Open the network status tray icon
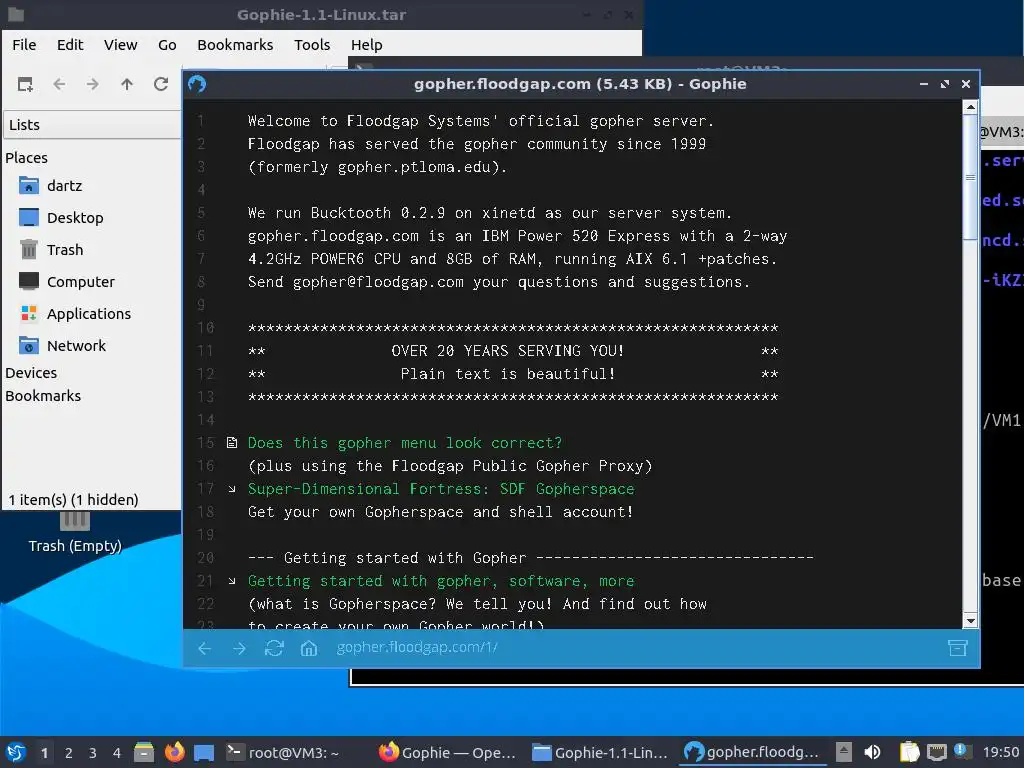 [x=936, y=752]
